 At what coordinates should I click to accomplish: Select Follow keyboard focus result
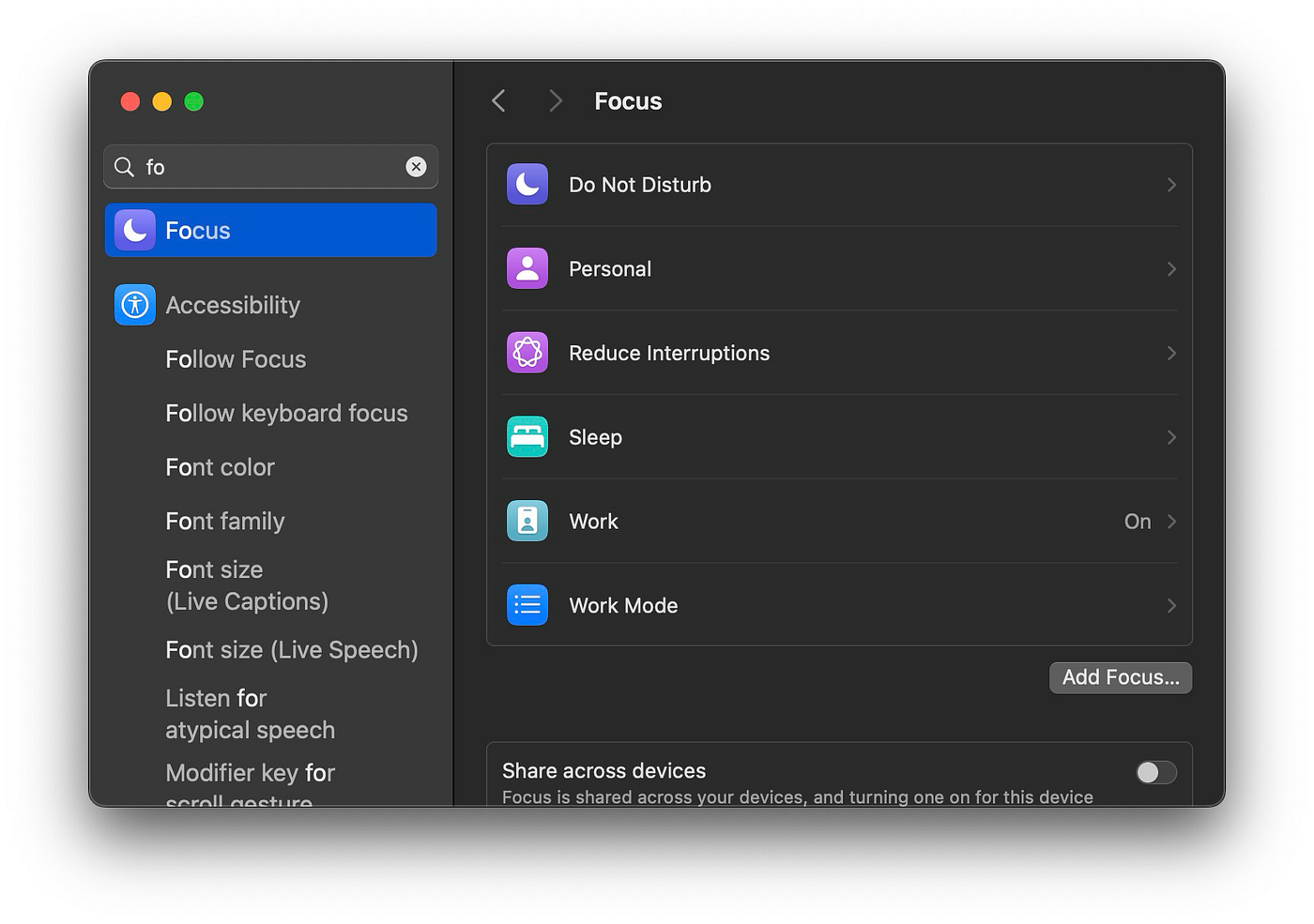tap(286, 413)
